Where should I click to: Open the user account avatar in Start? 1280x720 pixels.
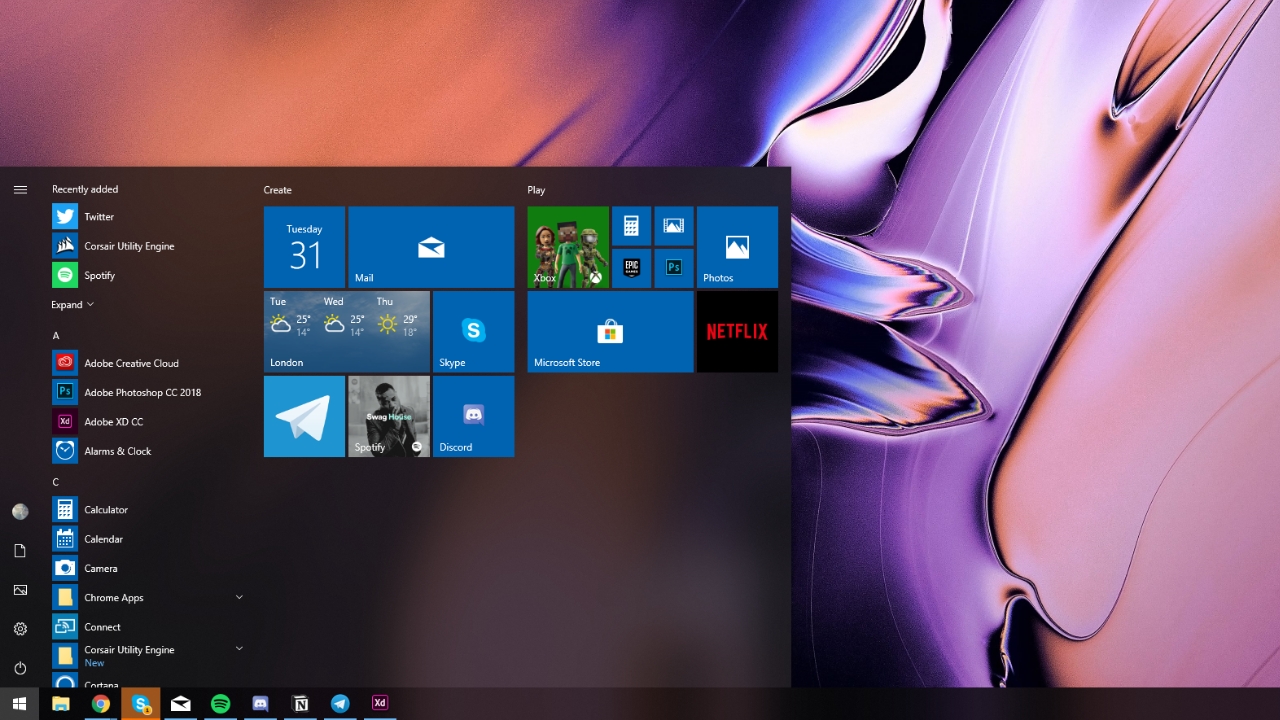[x=20, y=512]
